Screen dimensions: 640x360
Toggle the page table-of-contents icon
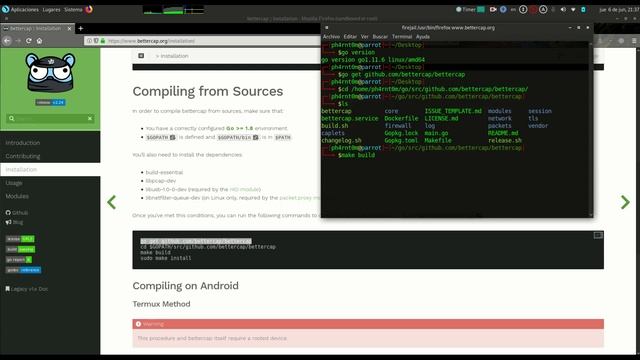pyautogui.click(x=141, y=56)
